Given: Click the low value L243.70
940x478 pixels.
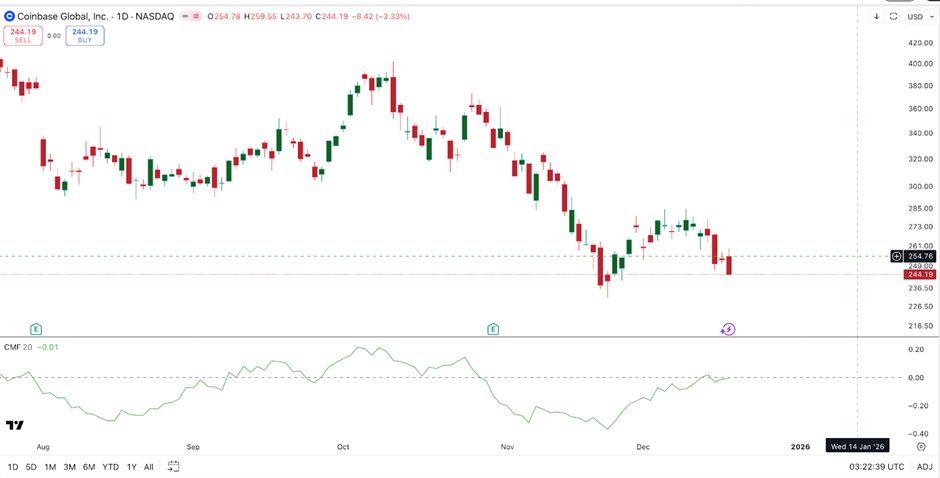Looking at the screenshot, I should tap(296, 17).
